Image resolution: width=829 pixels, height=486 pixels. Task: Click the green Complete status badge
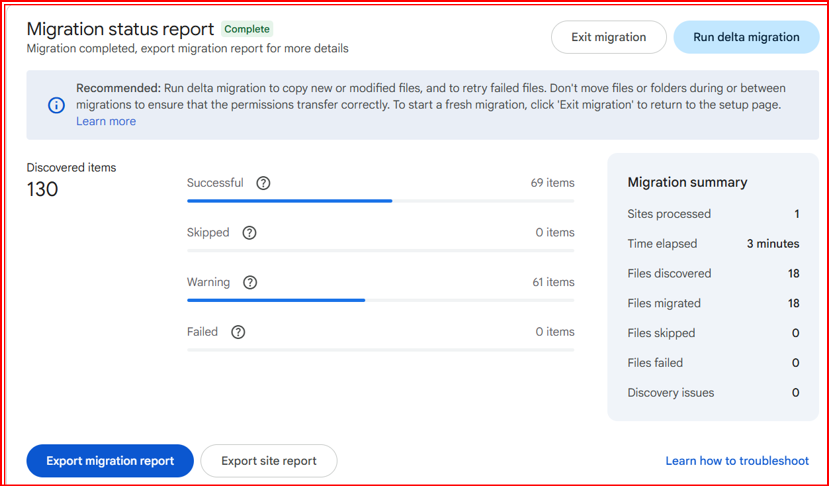coord(247,29)
